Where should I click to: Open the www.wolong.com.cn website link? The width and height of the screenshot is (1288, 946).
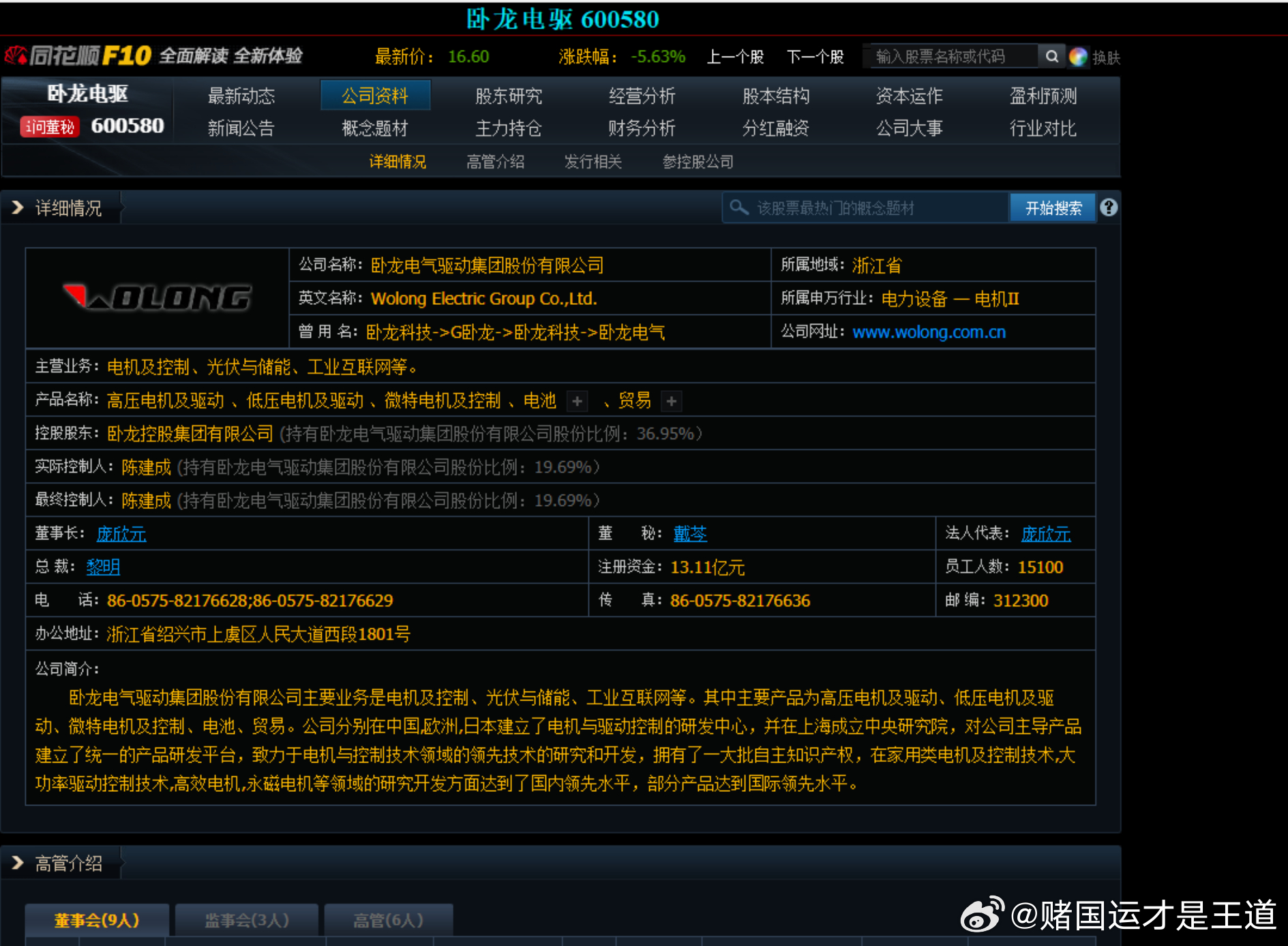point(929,332)
